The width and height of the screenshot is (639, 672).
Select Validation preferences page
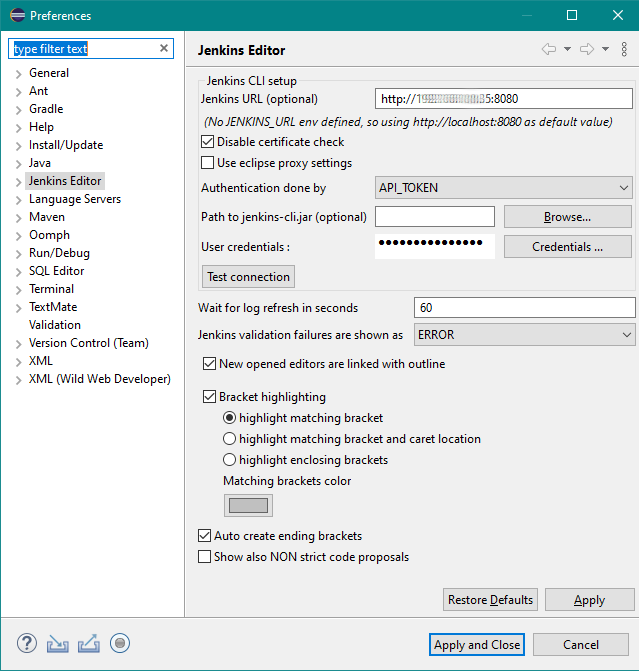pos(55,325)
